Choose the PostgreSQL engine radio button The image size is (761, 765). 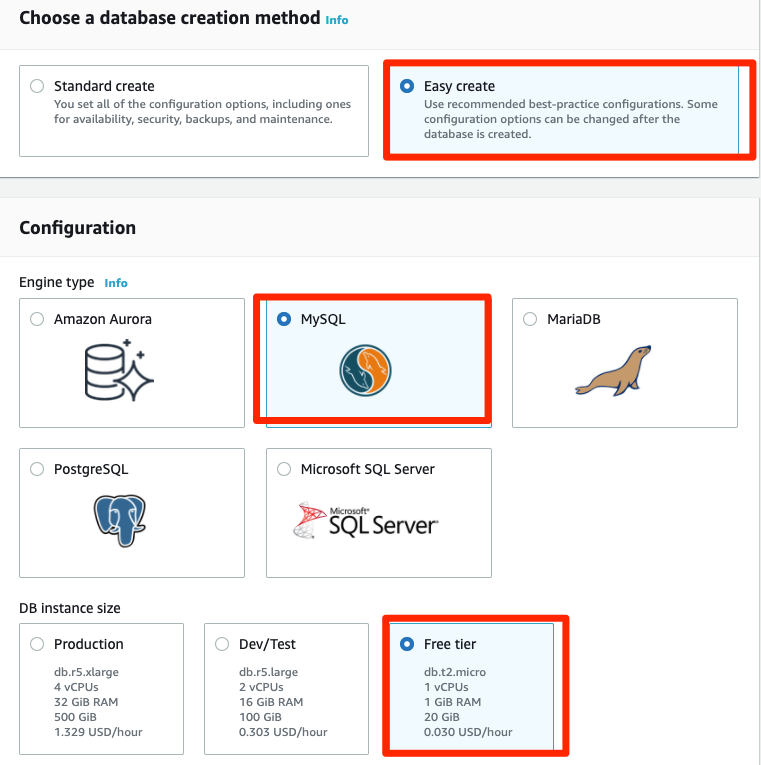tap(37, 469)
